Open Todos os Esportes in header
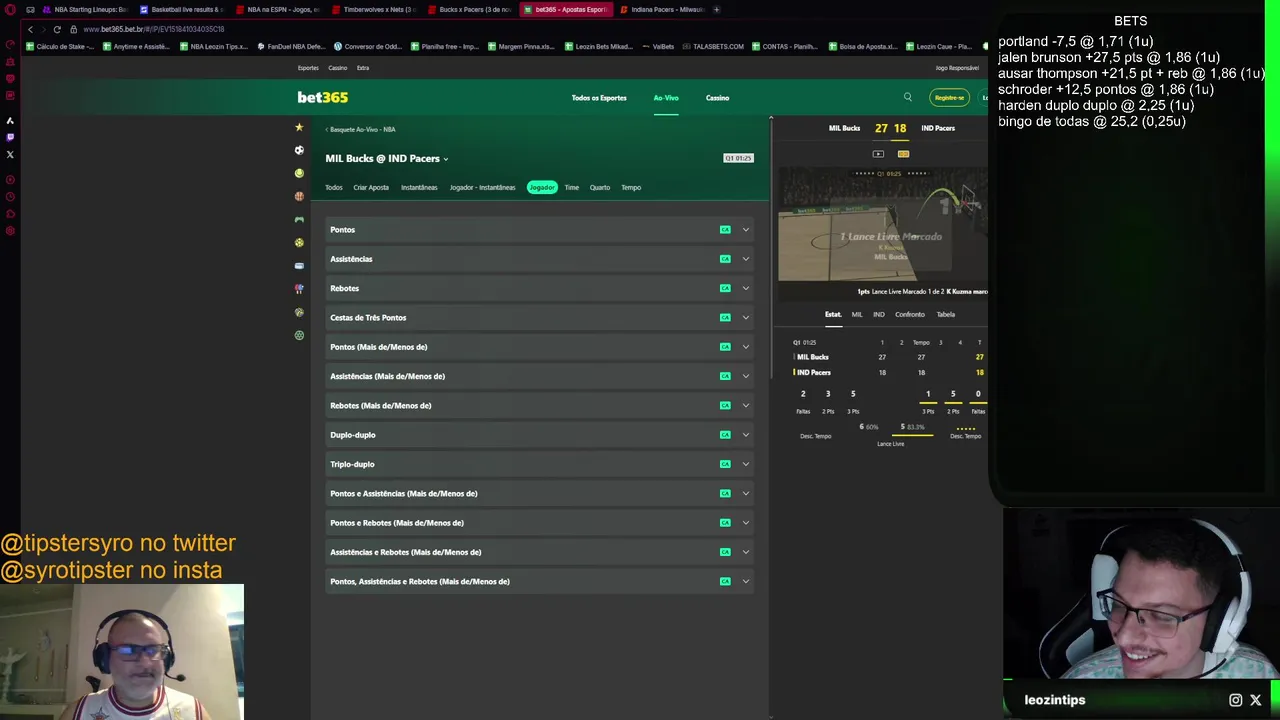The image size is (1280, 720). [x=599, y=98]
